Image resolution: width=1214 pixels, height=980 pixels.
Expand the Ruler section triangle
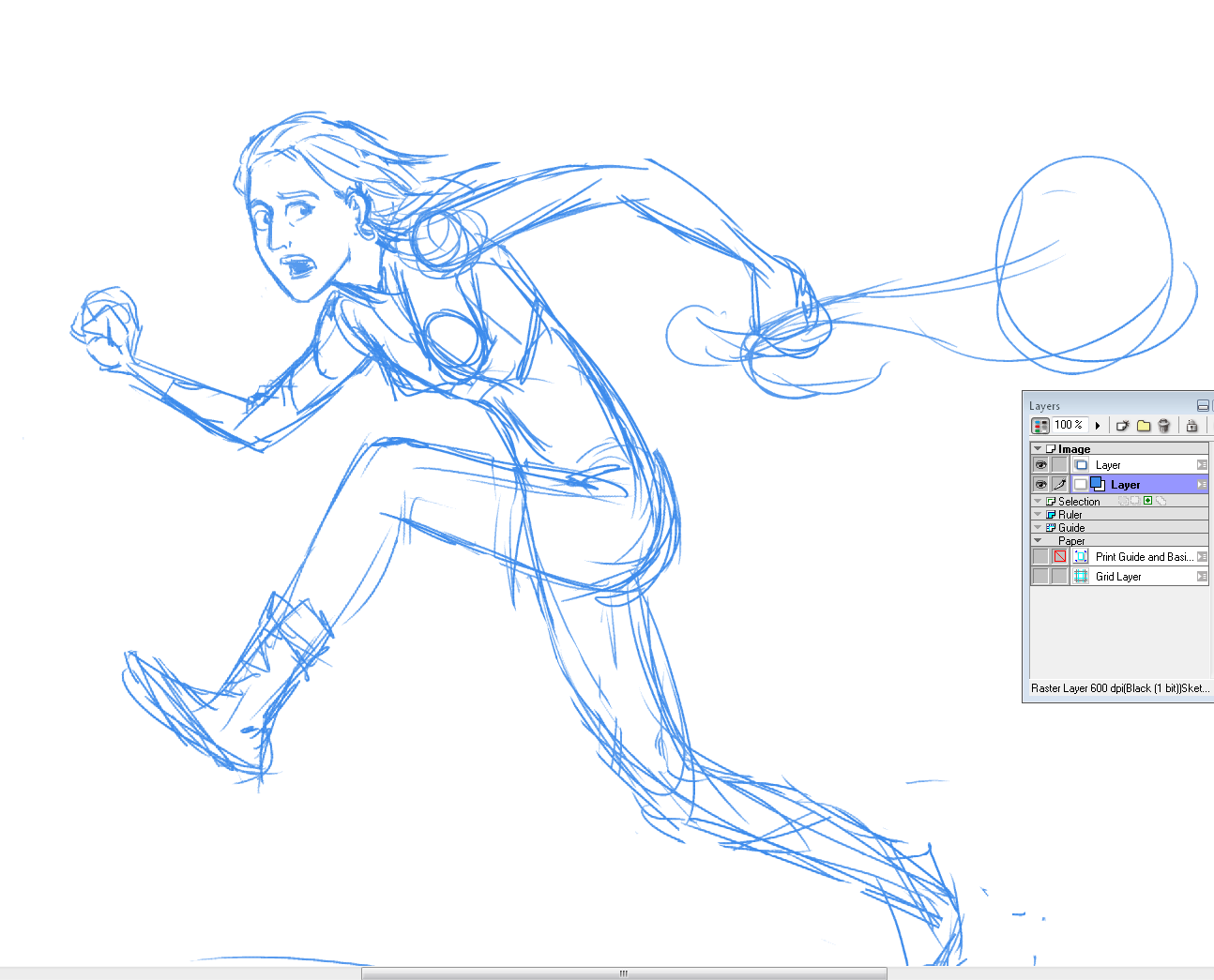click(1038, 515)
